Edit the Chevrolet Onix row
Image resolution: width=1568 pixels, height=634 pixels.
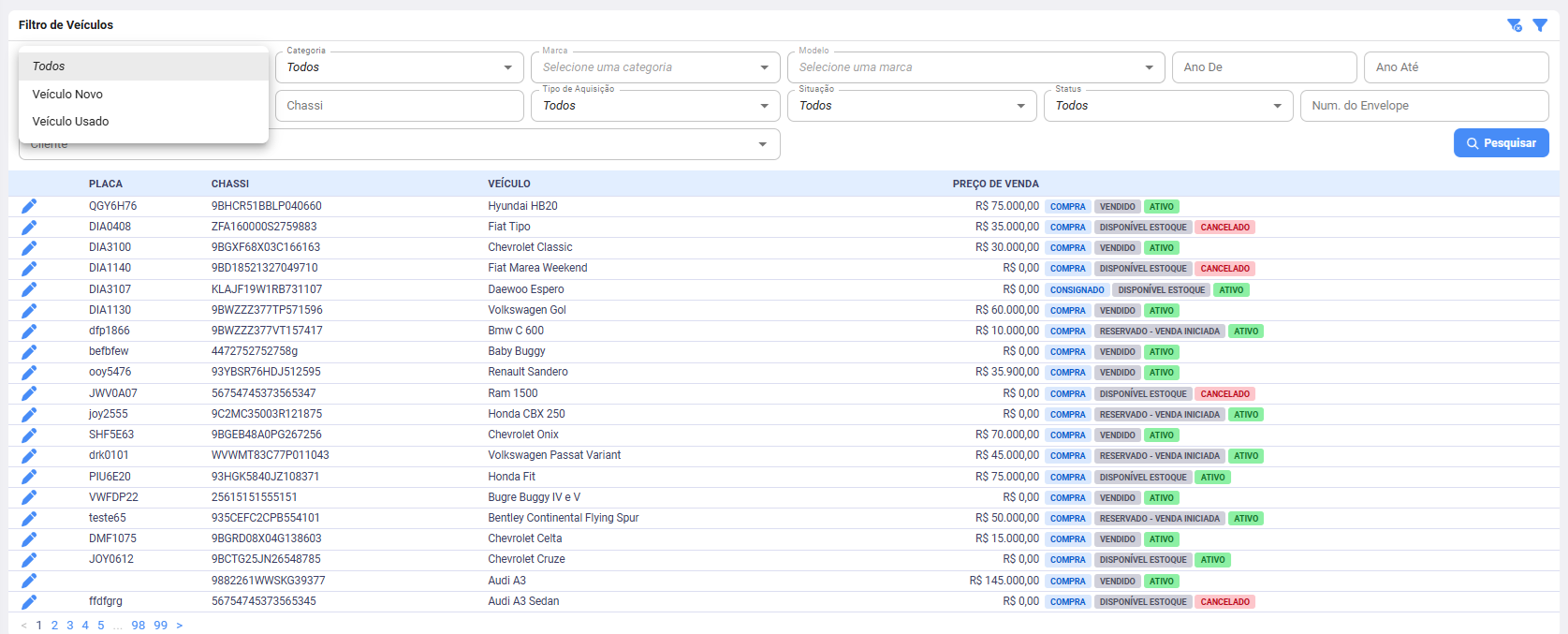point(29,435)
